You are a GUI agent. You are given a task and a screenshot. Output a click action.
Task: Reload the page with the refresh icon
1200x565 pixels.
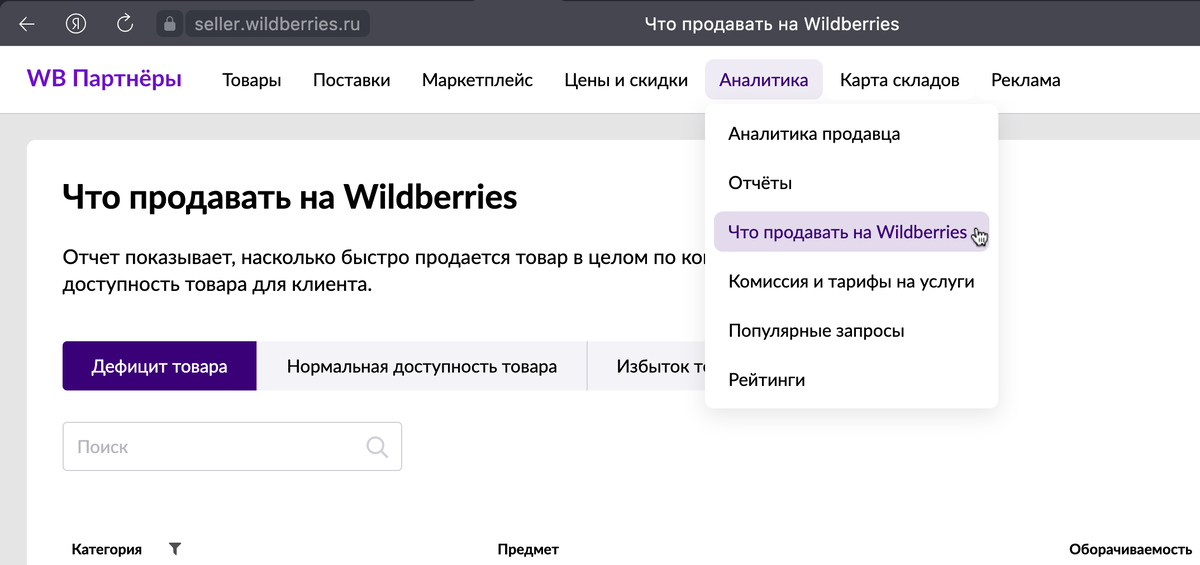click(125, 23)
